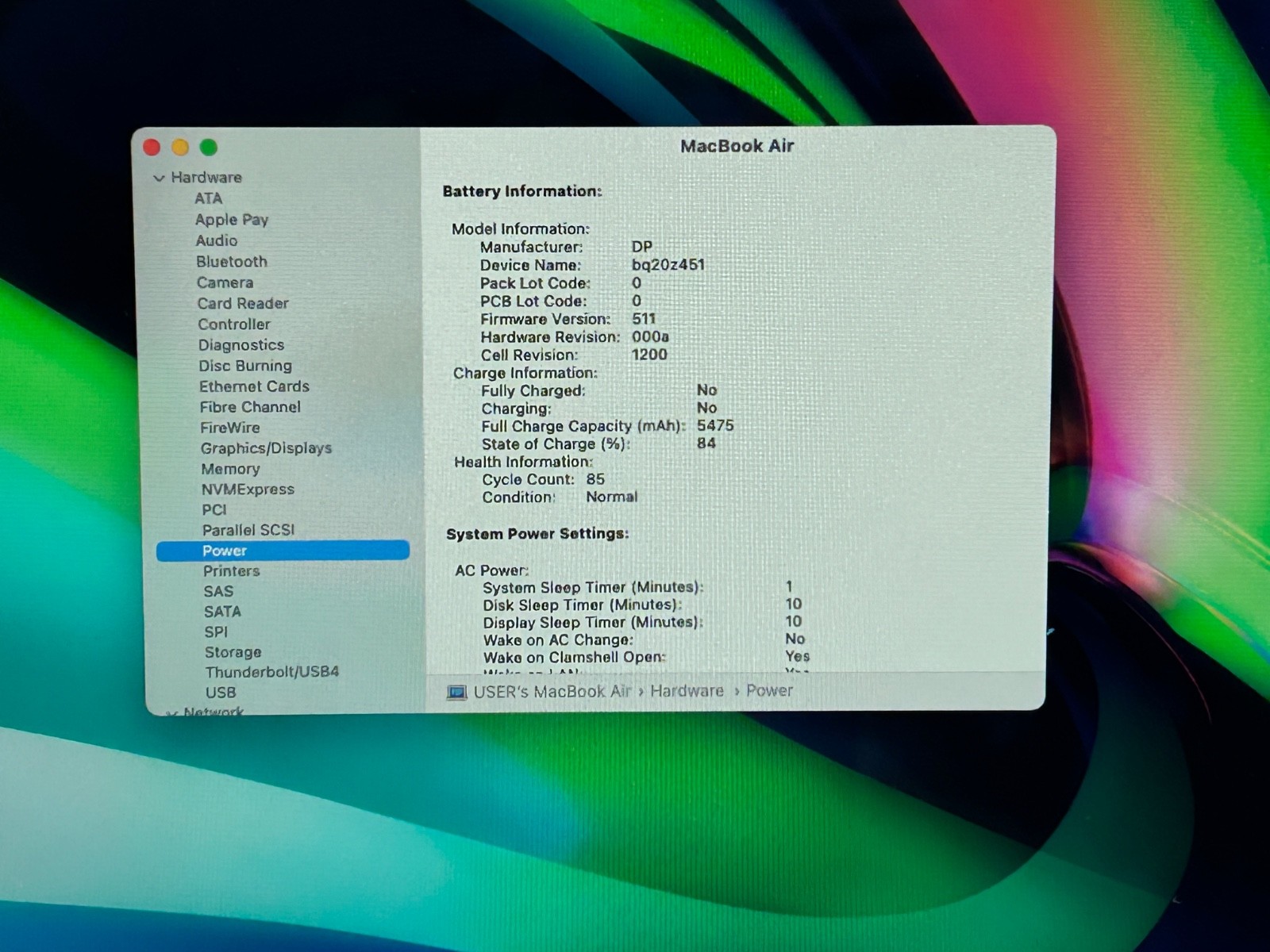1270x952 pixels.
Task: View Storage information
Action: pyautogui.click(x=233, y=652)
